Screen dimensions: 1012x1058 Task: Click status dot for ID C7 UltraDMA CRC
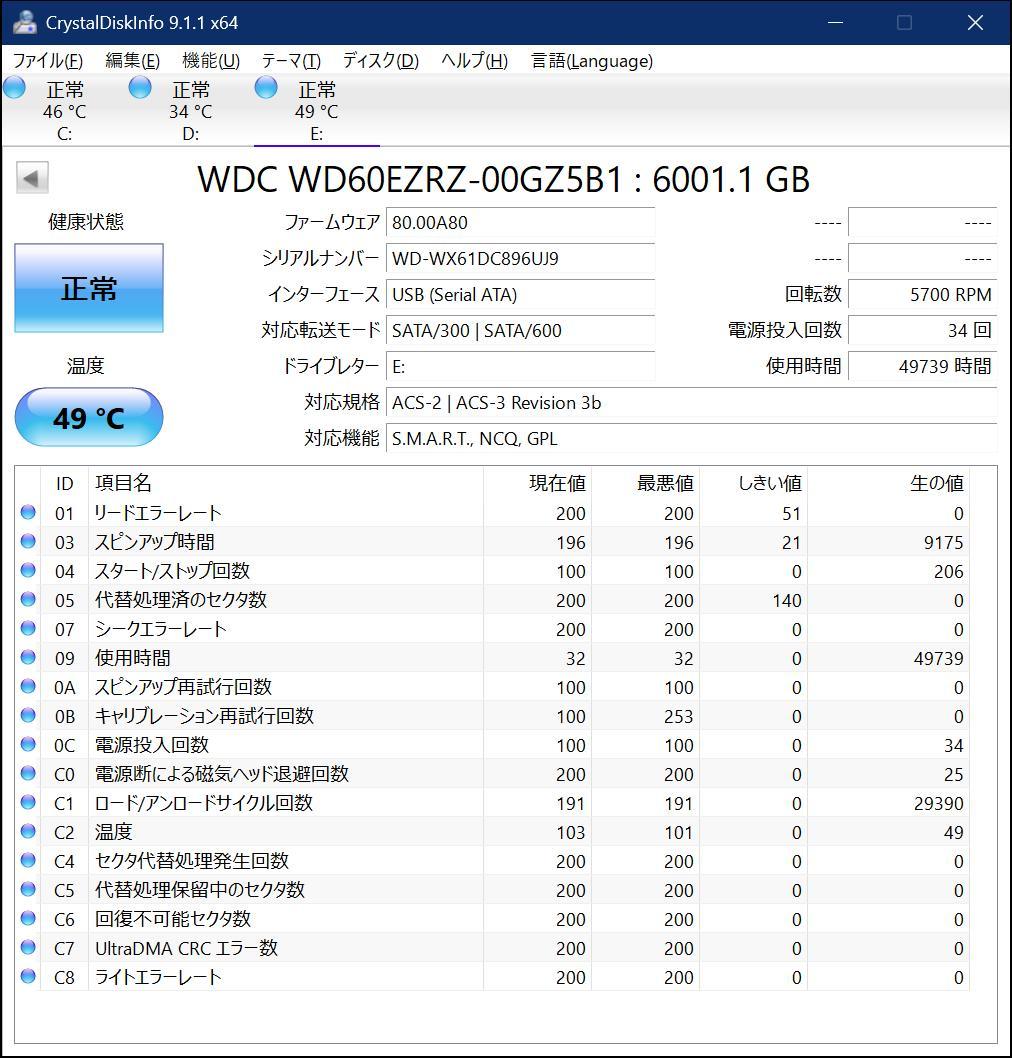(x=28, y=947)
